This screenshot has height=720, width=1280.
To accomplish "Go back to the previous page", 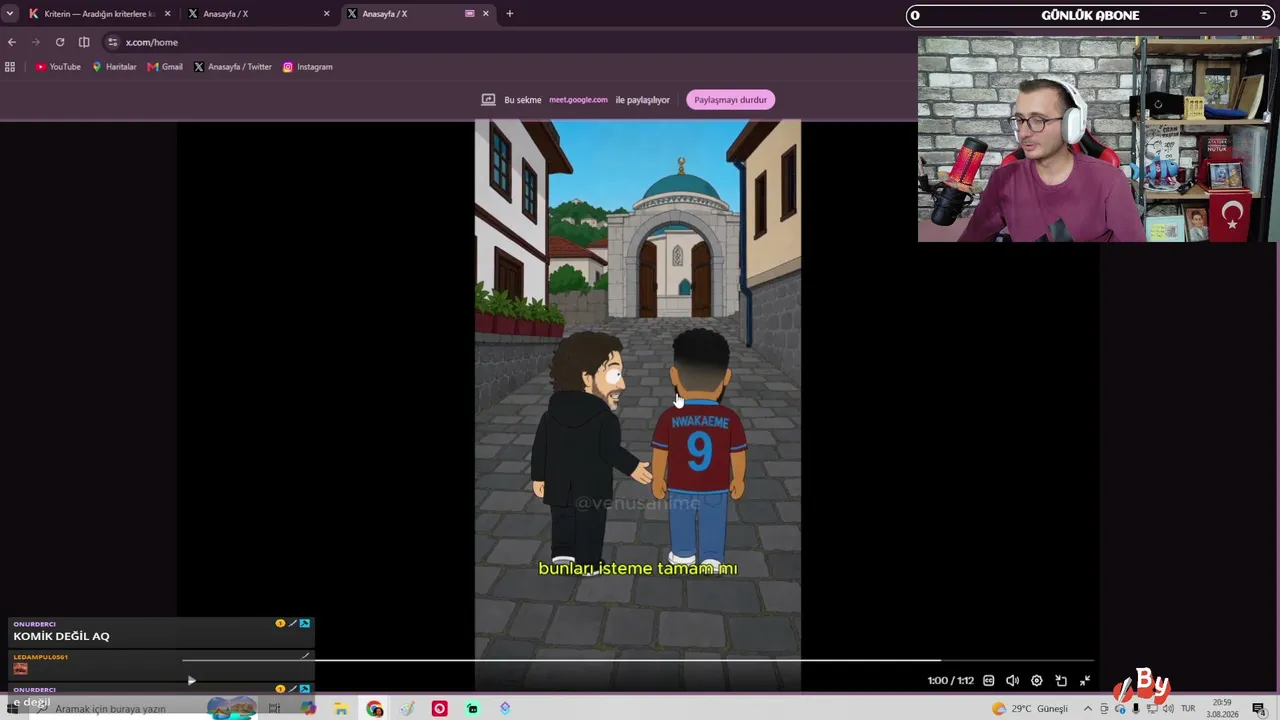I will click(x=12, y=42).
